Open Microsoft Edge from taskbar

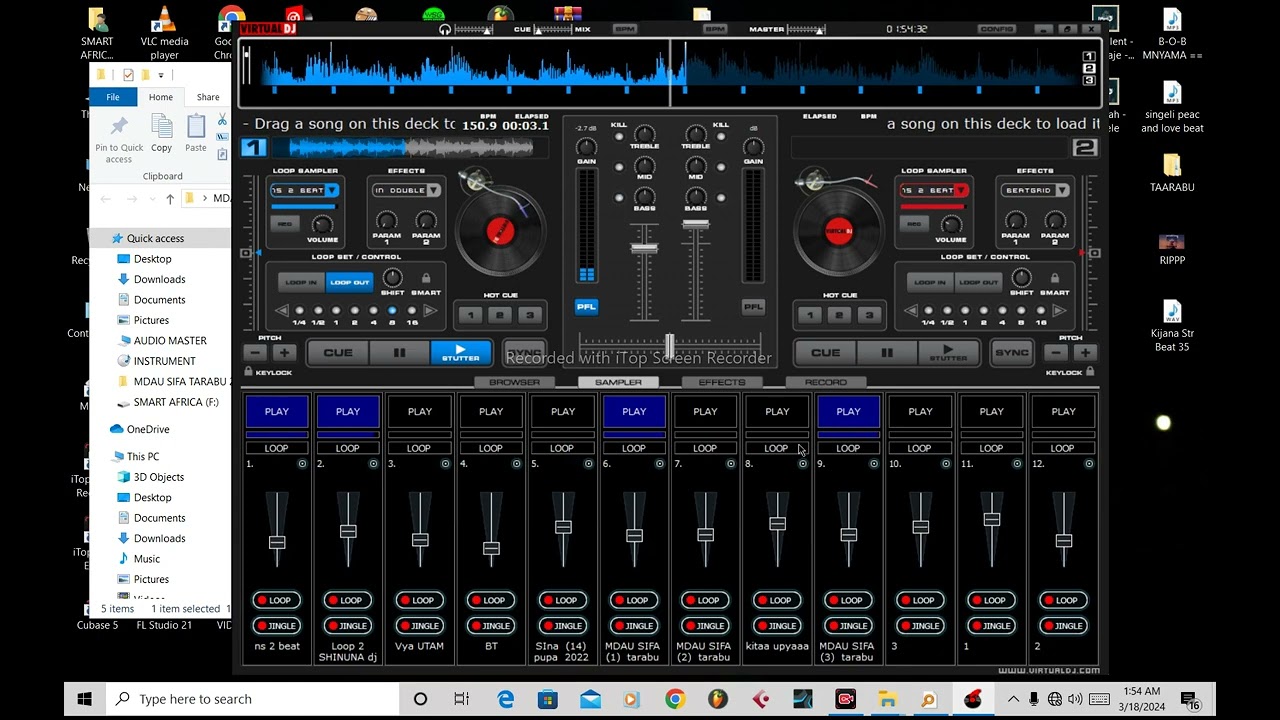506,699
